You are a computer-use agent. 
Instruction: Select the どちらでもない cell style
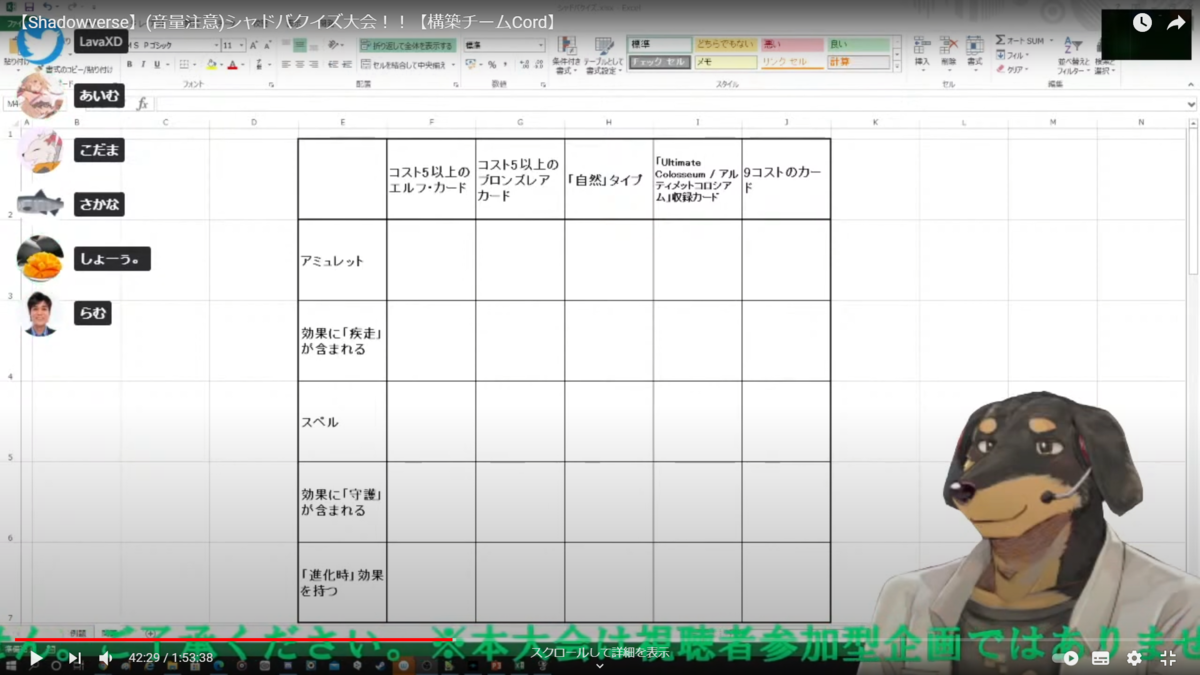coord(725,45)
